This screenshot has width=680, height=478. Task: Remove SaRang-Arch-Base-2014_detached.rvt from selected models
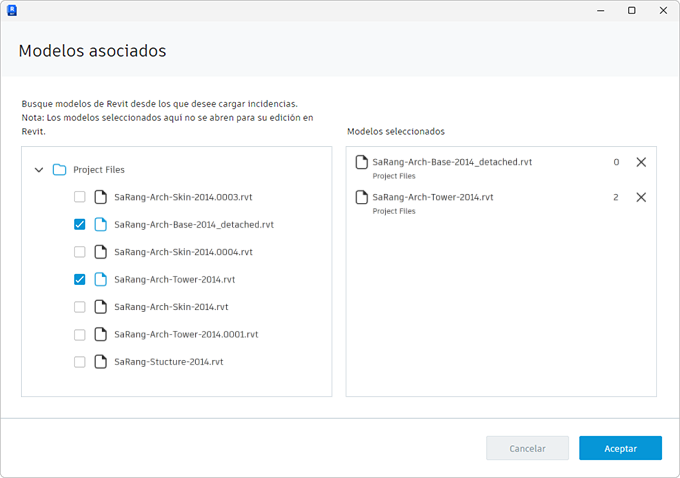pos(641,162)
